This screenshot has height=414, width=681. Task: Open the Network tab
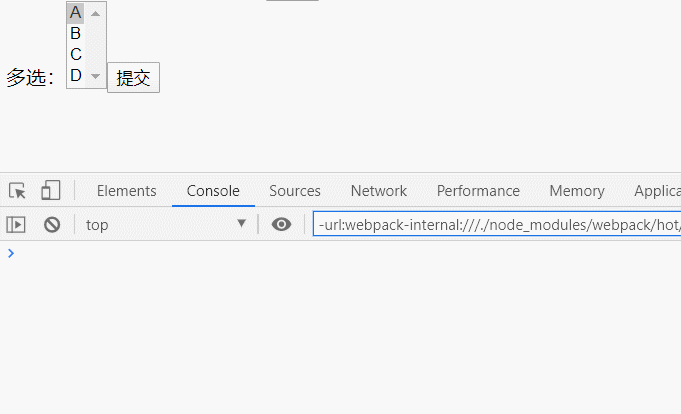[x=379, y=191]
